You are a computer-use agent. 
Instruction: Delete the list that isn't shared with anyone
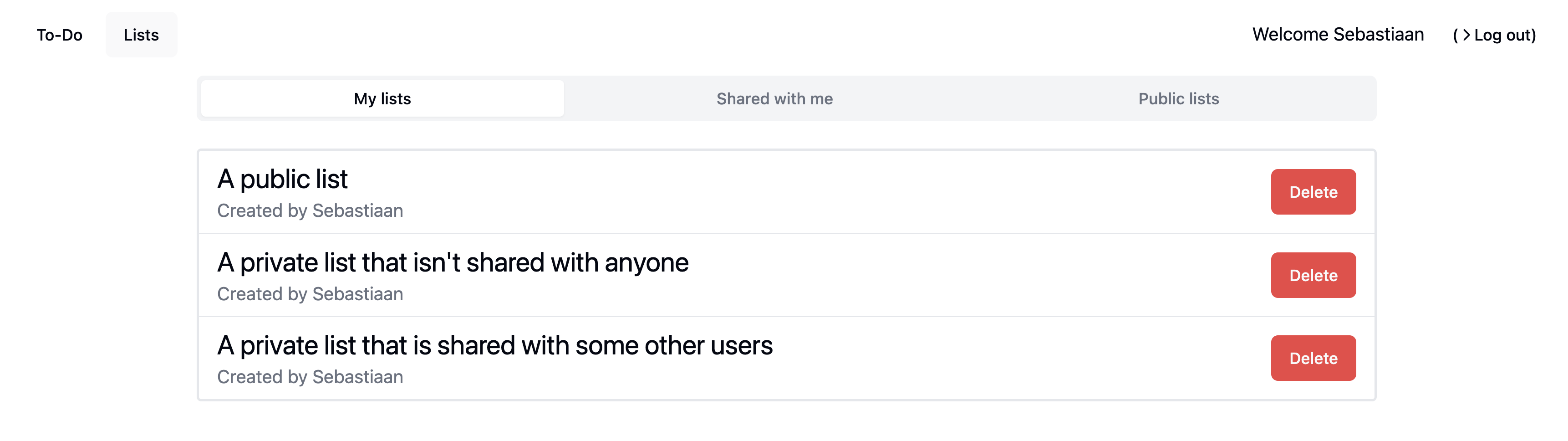pyautogui.click(x=1313, y=275)
